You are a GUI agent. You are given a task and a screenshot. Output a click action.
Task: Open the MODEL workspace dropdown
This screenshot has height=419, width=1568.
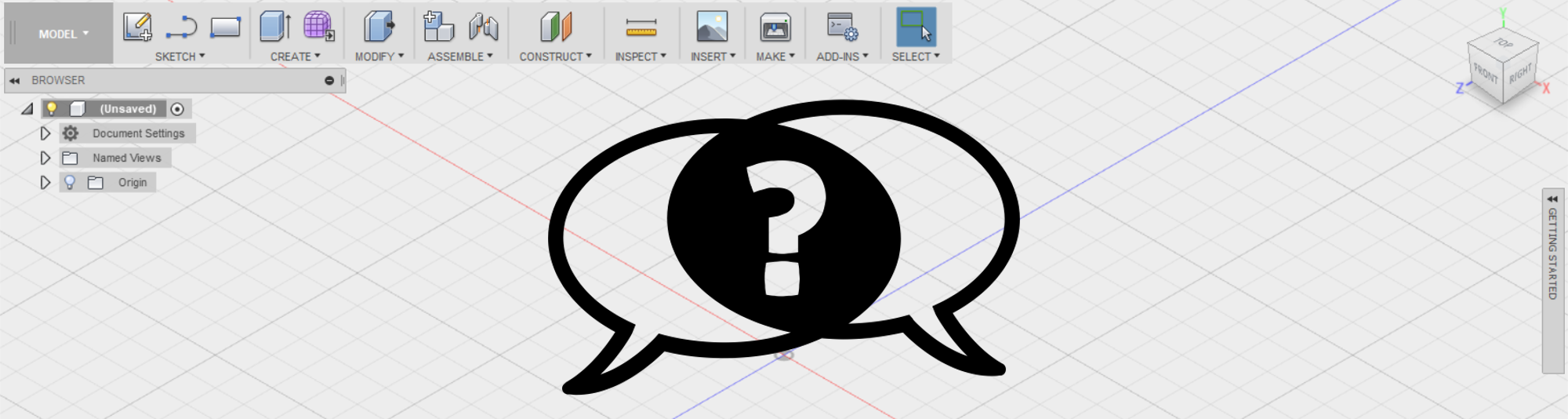coord(64,34)
